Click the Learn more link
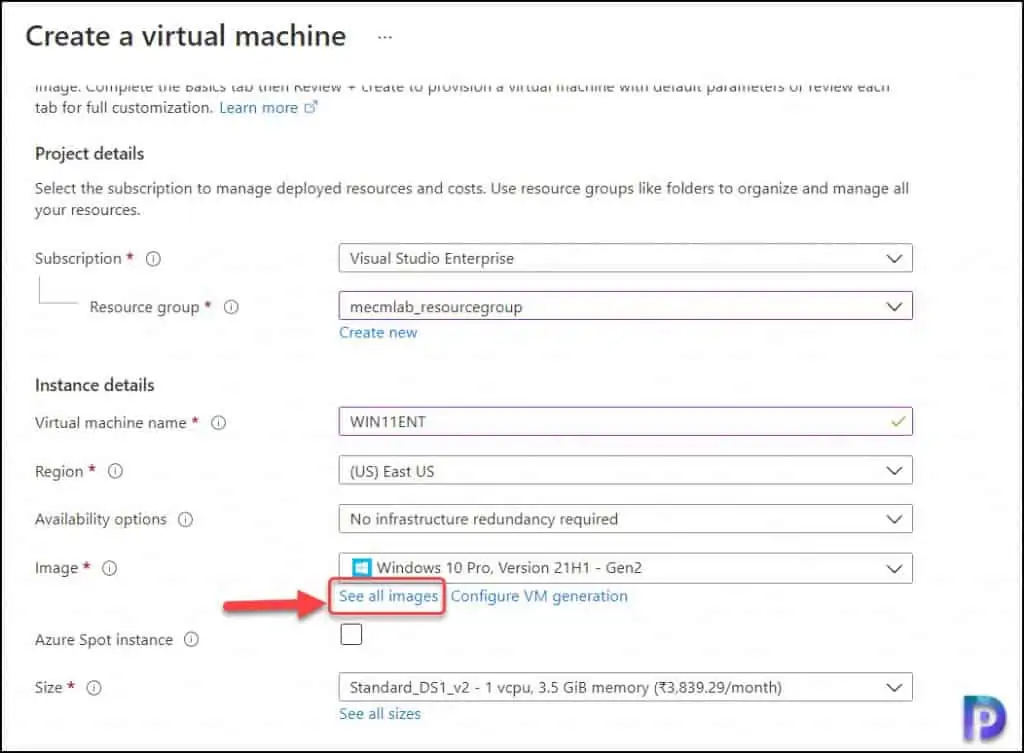This screenshot has height=753, width=1024. [259, 108]
